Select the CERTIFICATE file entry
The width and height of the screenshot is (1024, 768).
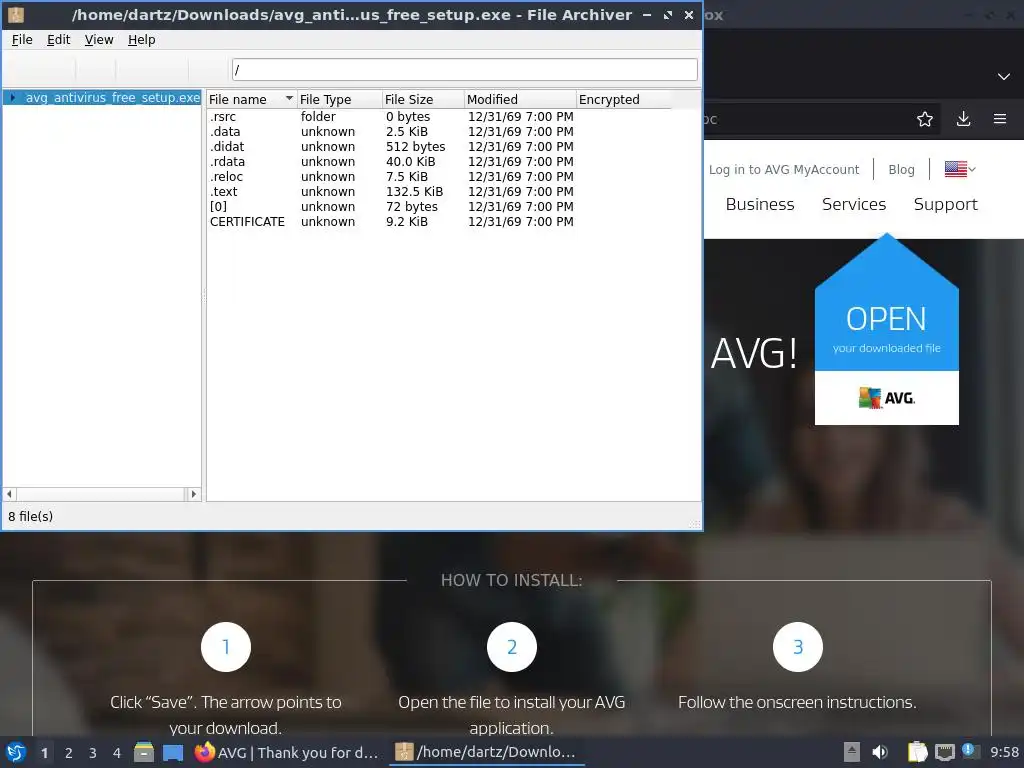(x=247, y=221)
